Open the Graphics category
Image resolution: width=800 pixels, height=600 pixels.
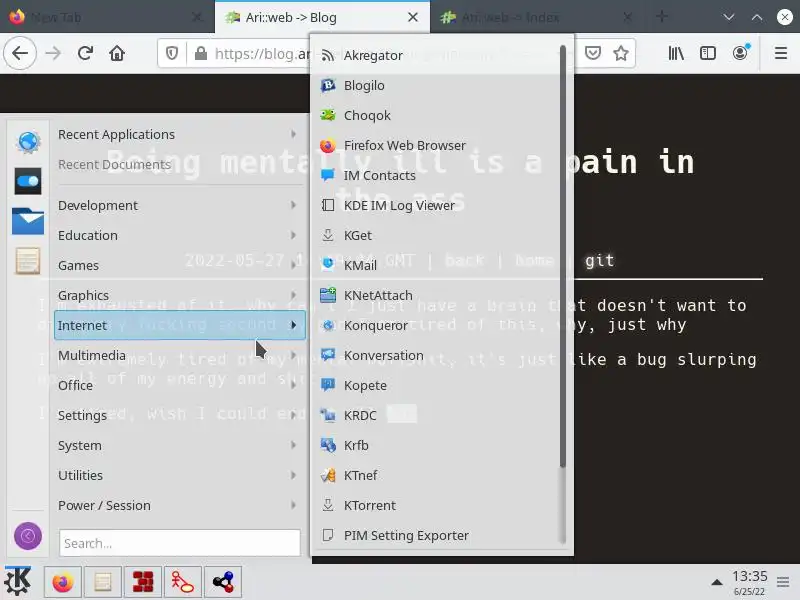click(x=180, y=295)
